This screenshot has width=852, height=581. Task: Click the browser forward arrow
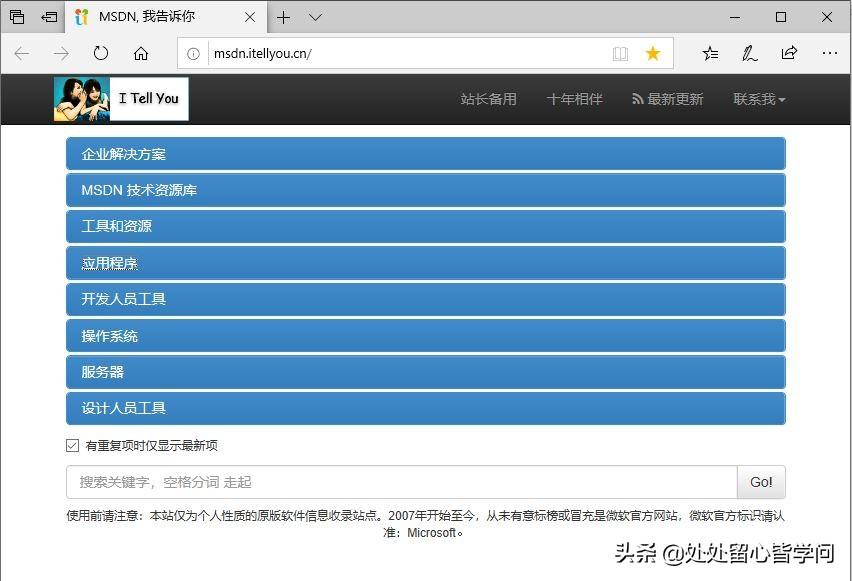click(61, 53)
